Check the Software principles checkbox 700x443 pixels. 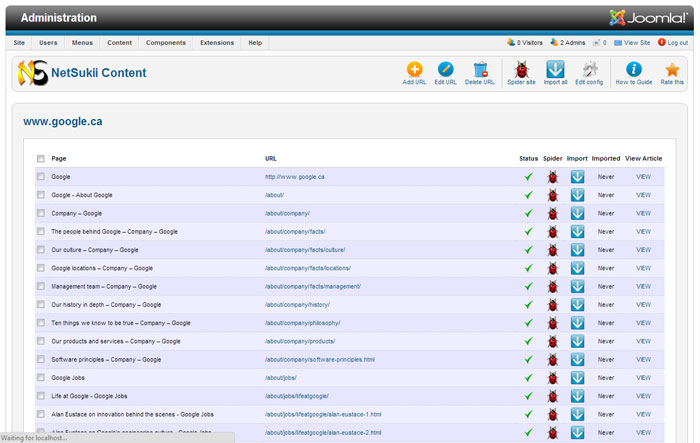pyautogui.click(x=41, y=359)
